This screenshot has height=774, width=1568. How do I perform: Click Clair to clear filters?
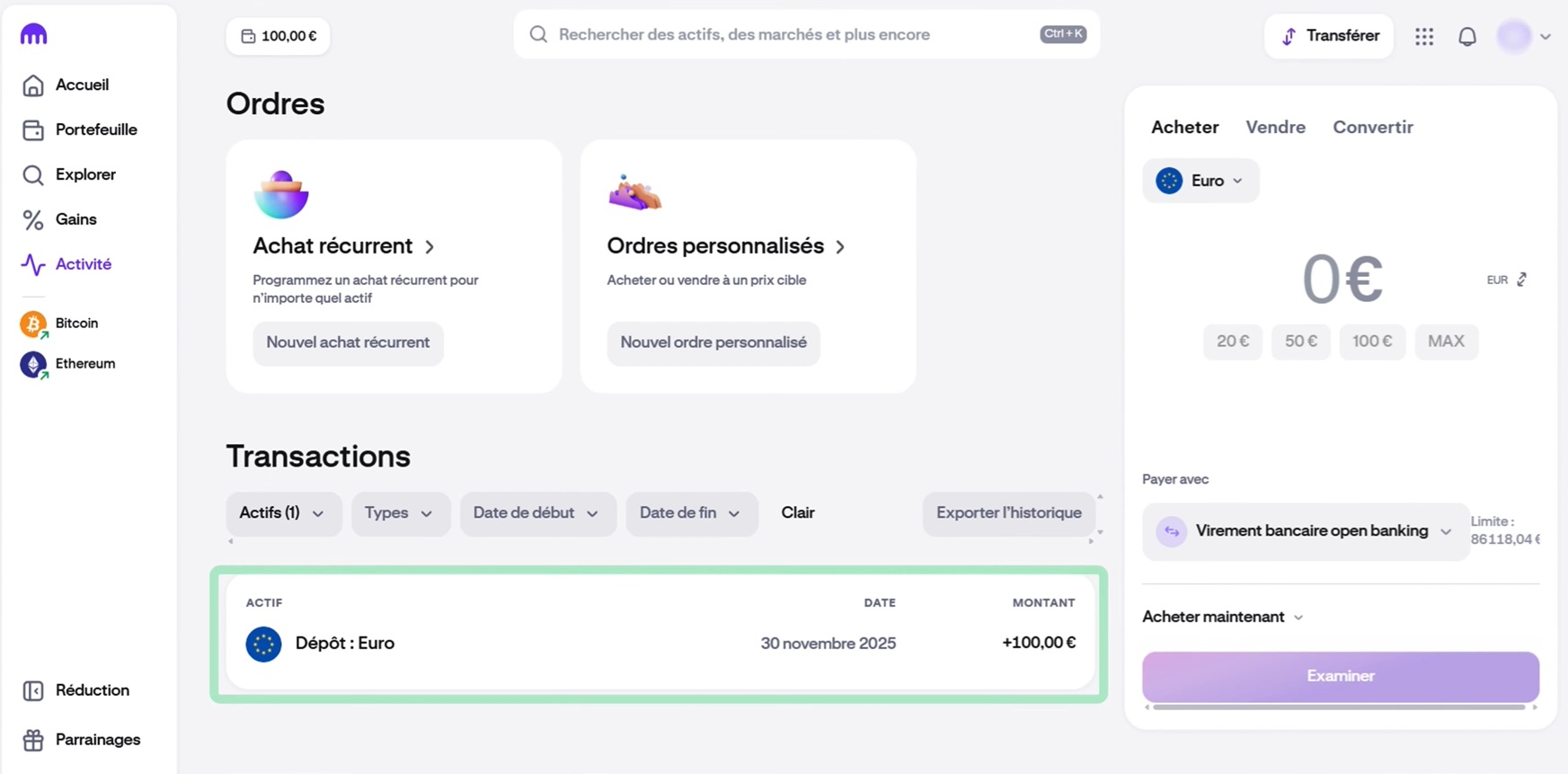(798, 513)
